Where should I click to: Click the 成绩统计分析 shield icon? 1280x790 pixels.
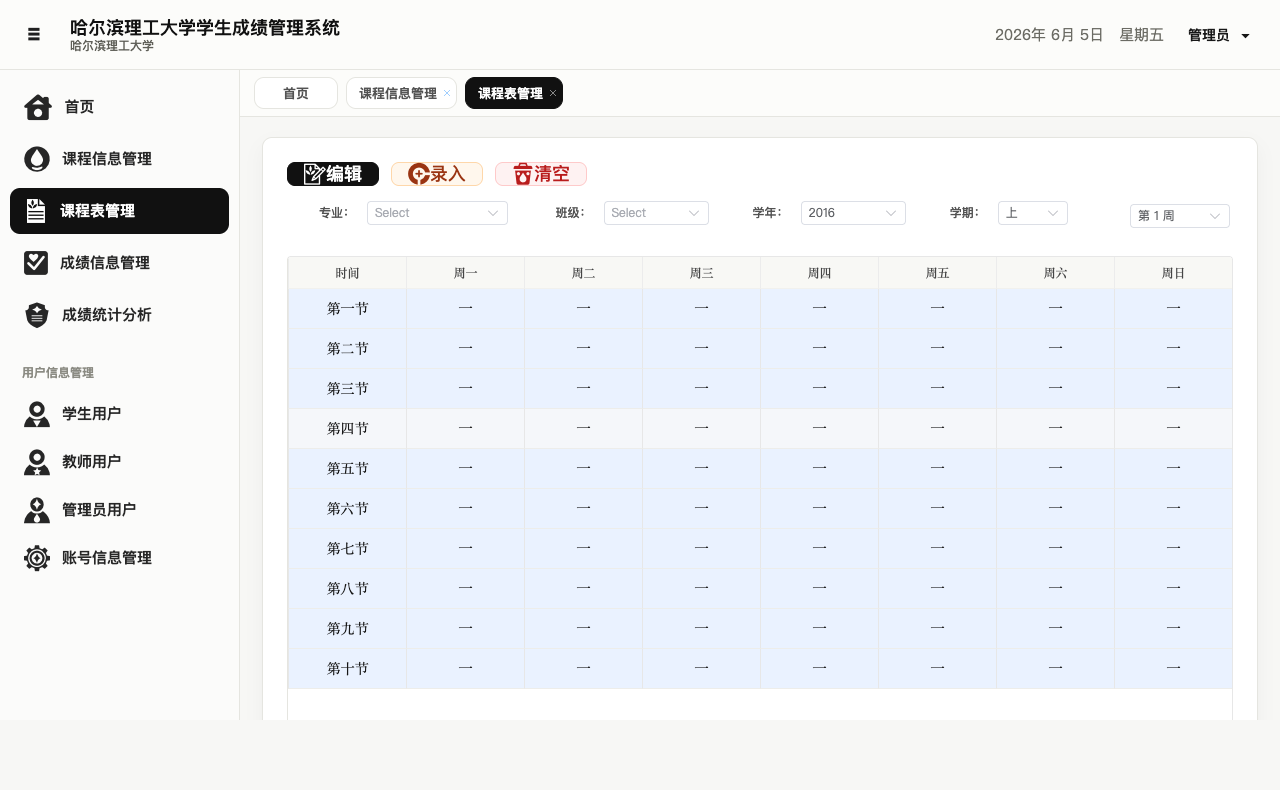(37, 315)
